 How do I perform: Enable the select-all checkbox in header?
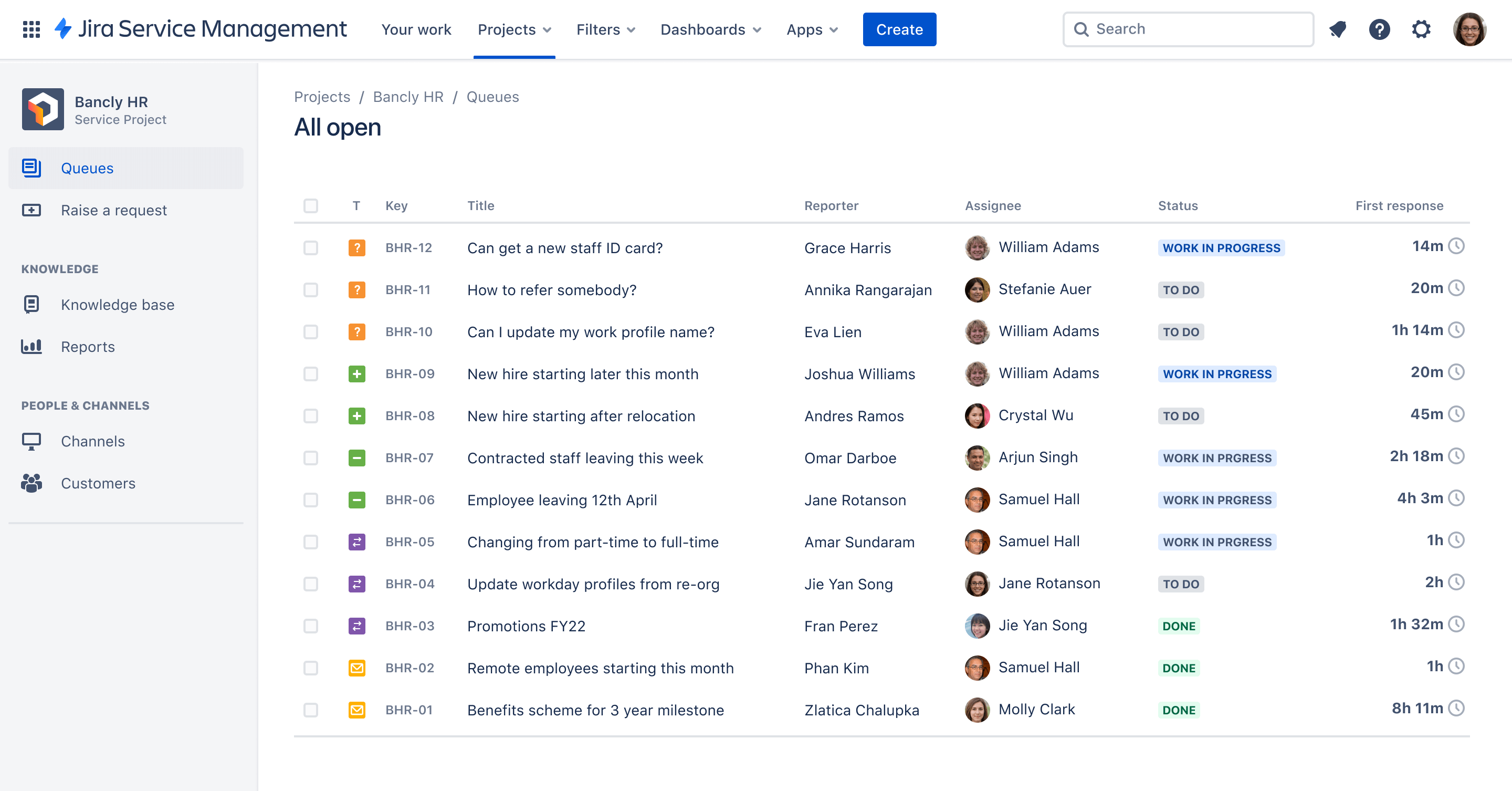click(311, 205)
